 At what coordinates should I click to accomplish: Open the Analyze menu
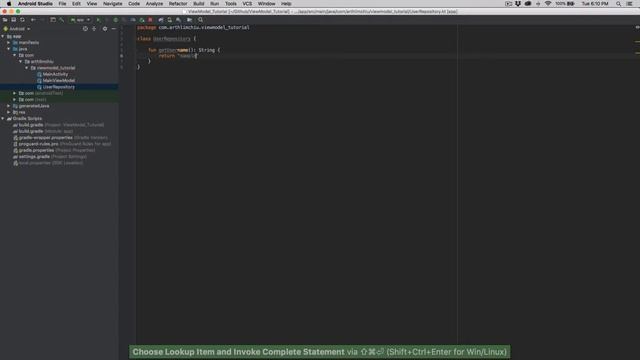tap(154, 4)
